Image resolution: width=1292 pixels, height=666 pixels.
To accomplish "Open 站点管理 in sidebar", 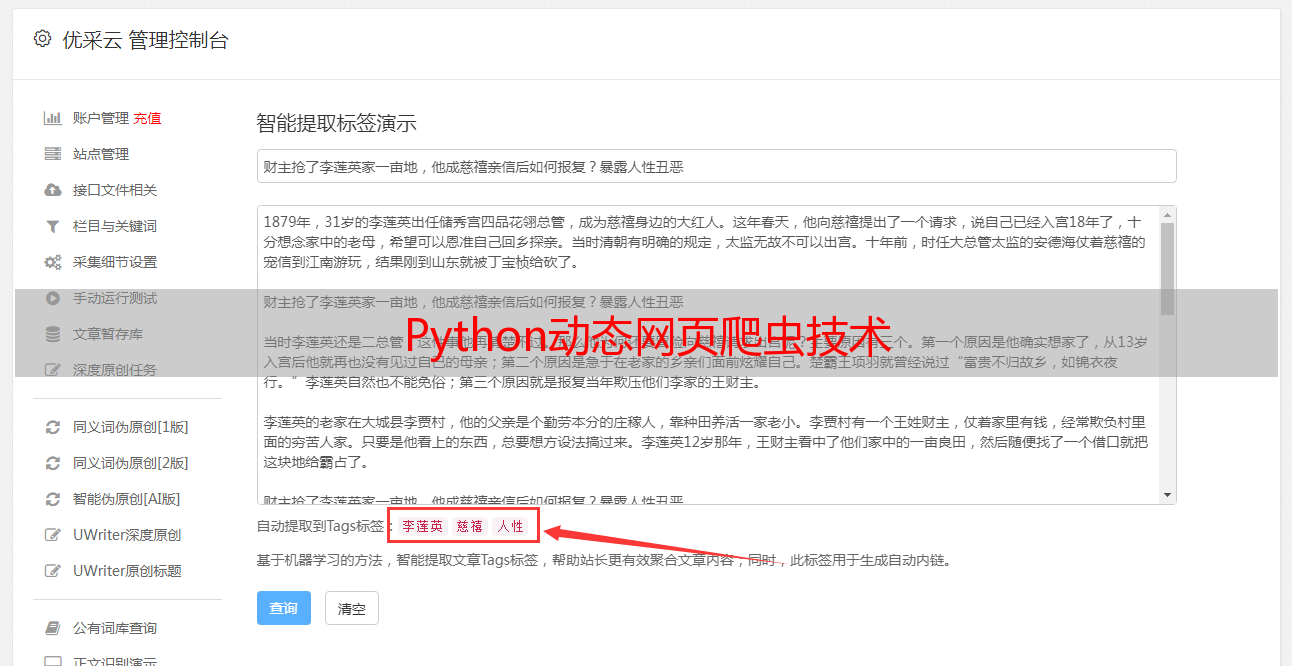I will pyautogui.click(x=101, y=154).
